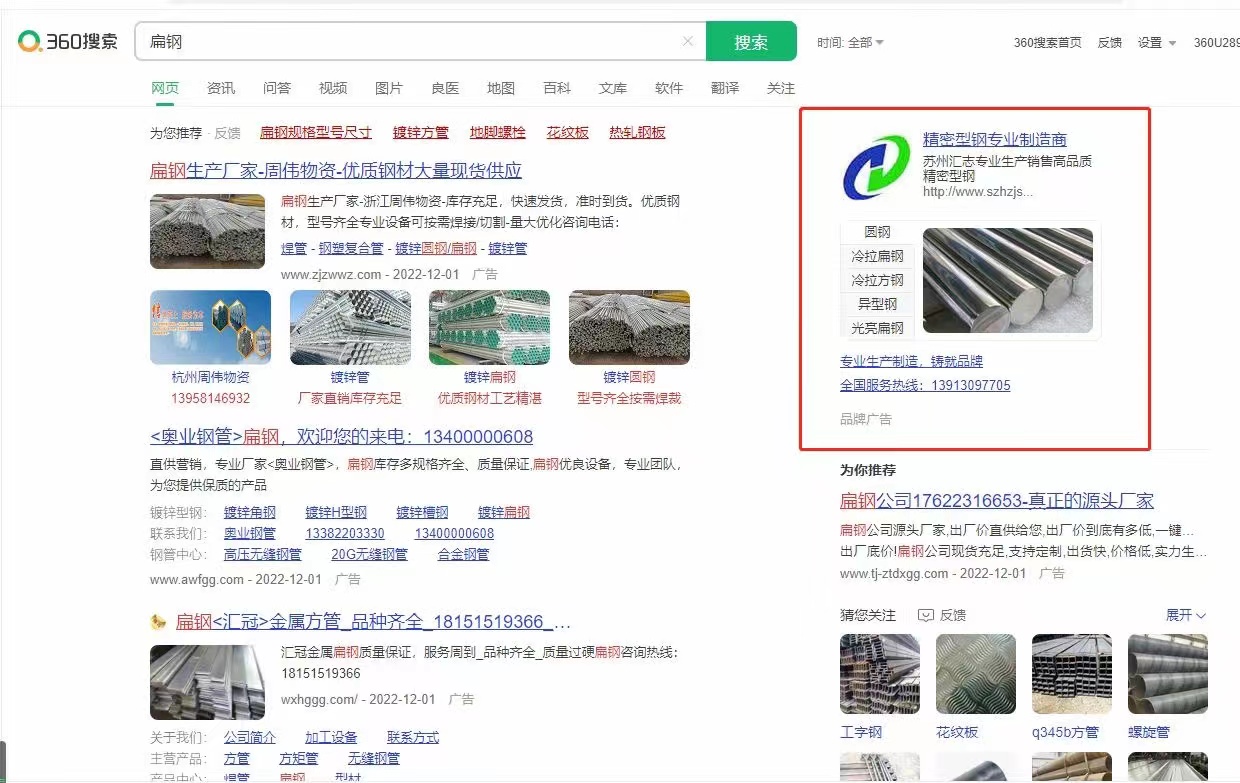Image resolution: width=1240 pixels, height=783 pixels.
Task: Select 冷拉扁钢 in the brand ad list
Action: (877, 256)
